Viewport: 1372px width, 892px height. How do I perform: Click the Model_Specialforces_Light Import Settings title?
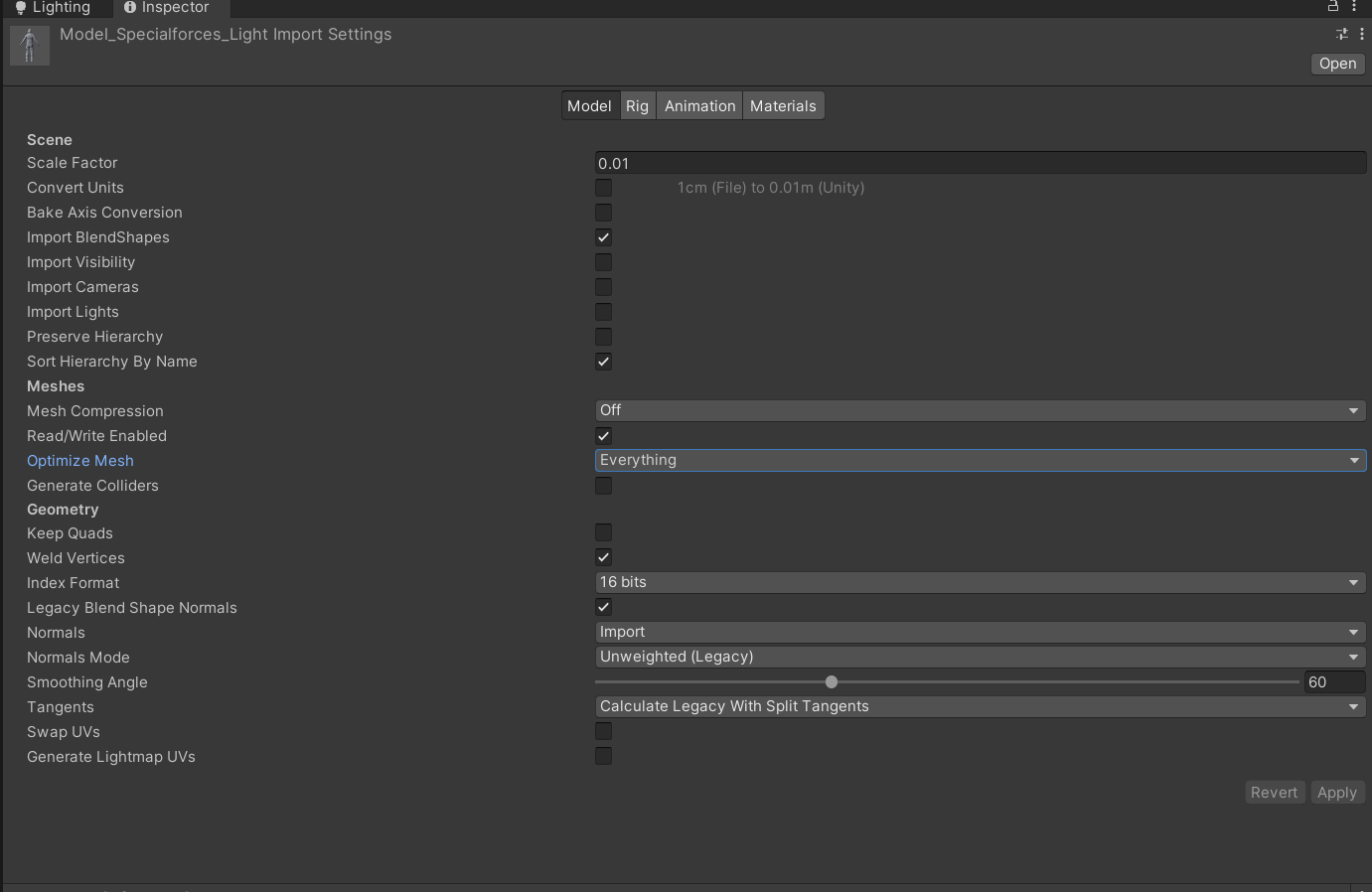(x=226, y=35)
